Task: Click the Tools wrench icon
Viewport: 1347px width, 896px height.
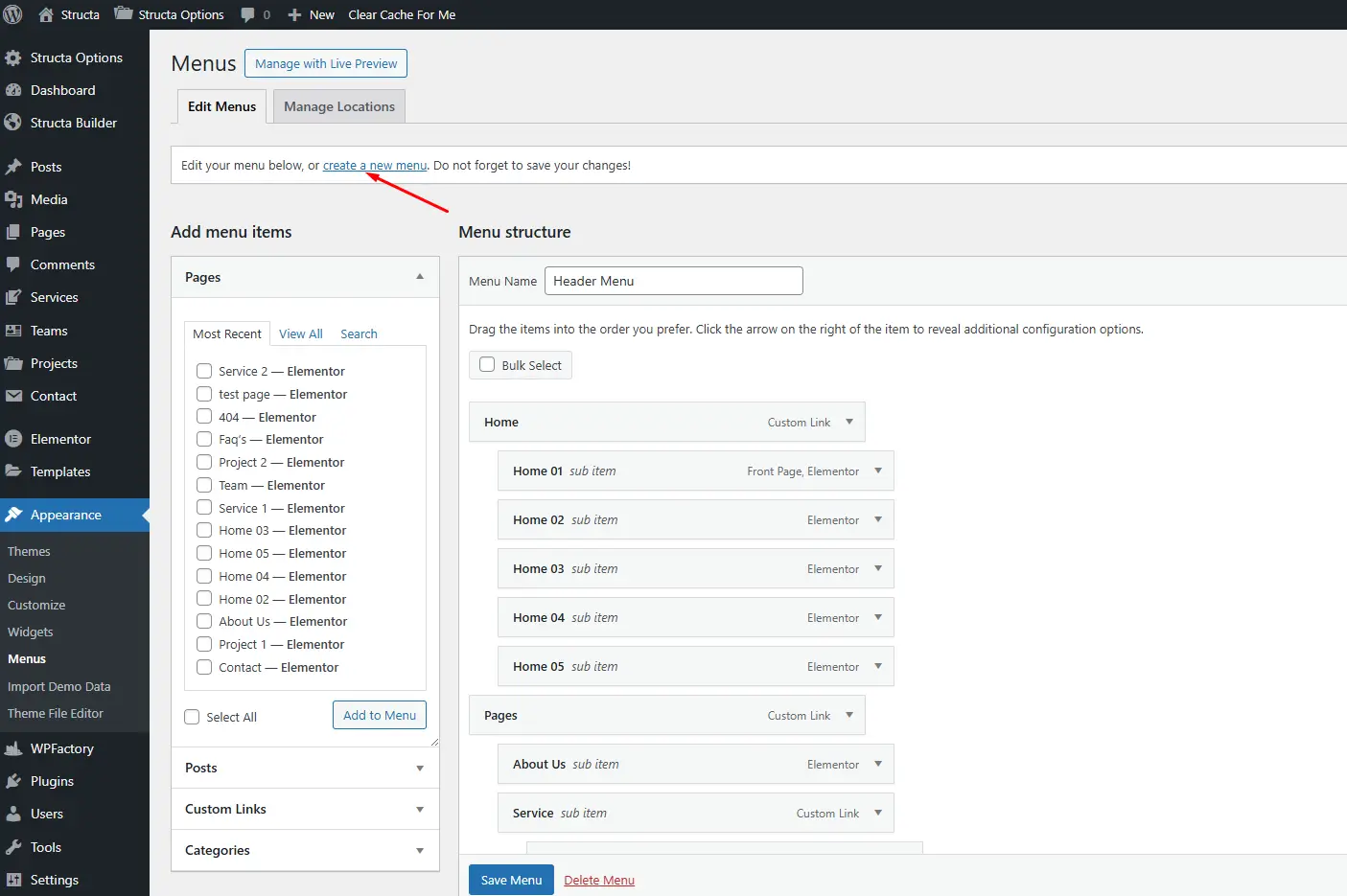Action: coord(13,847)
